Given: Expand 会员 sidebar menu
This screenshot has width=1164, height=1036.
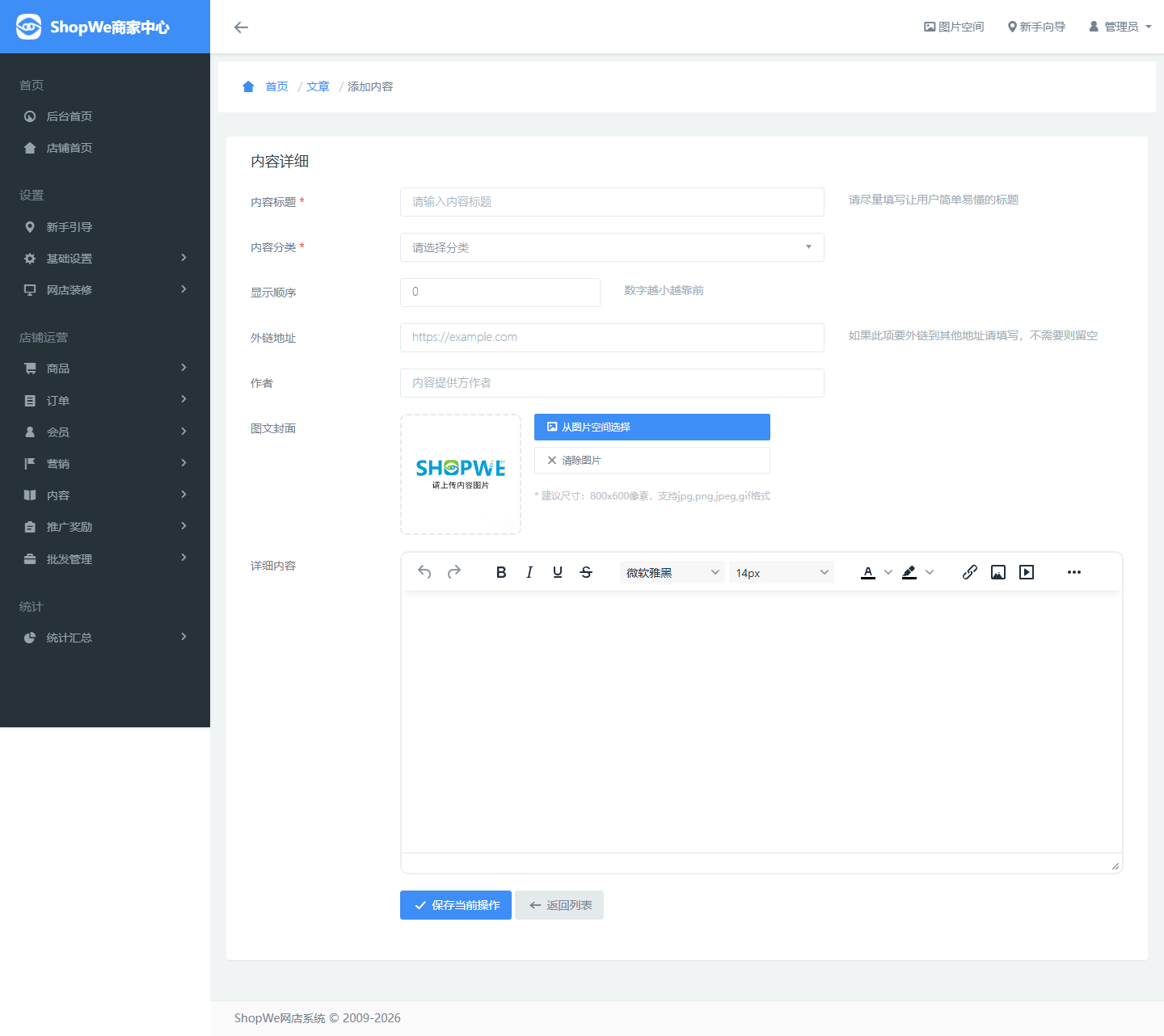Looking at the screenshot, I should [105, 432].
